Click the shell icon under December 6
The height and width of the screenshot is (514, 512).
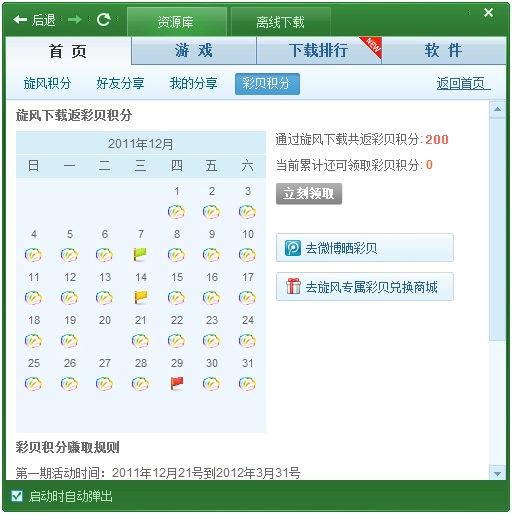click(104, 255)
